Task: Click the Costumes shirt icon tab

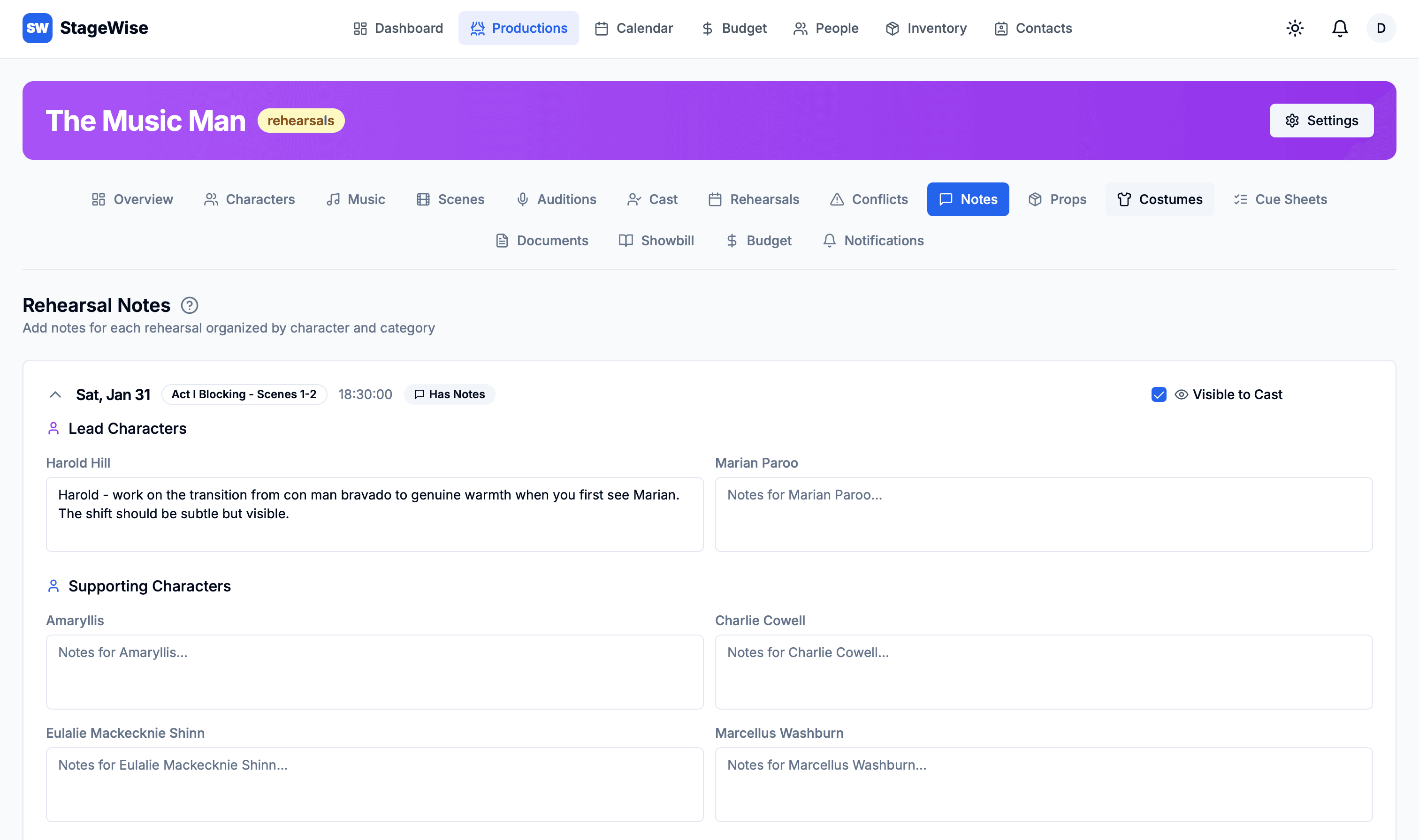Action: 1124,199
